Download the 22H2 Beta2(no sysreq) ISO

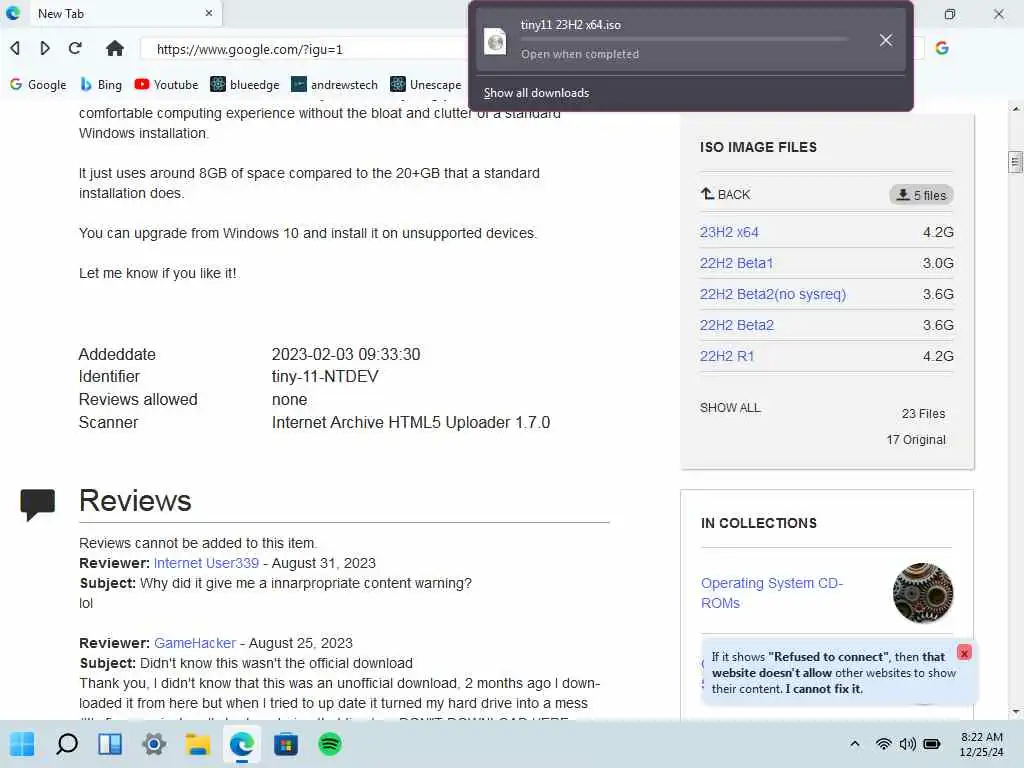click(x=773, y=294)
